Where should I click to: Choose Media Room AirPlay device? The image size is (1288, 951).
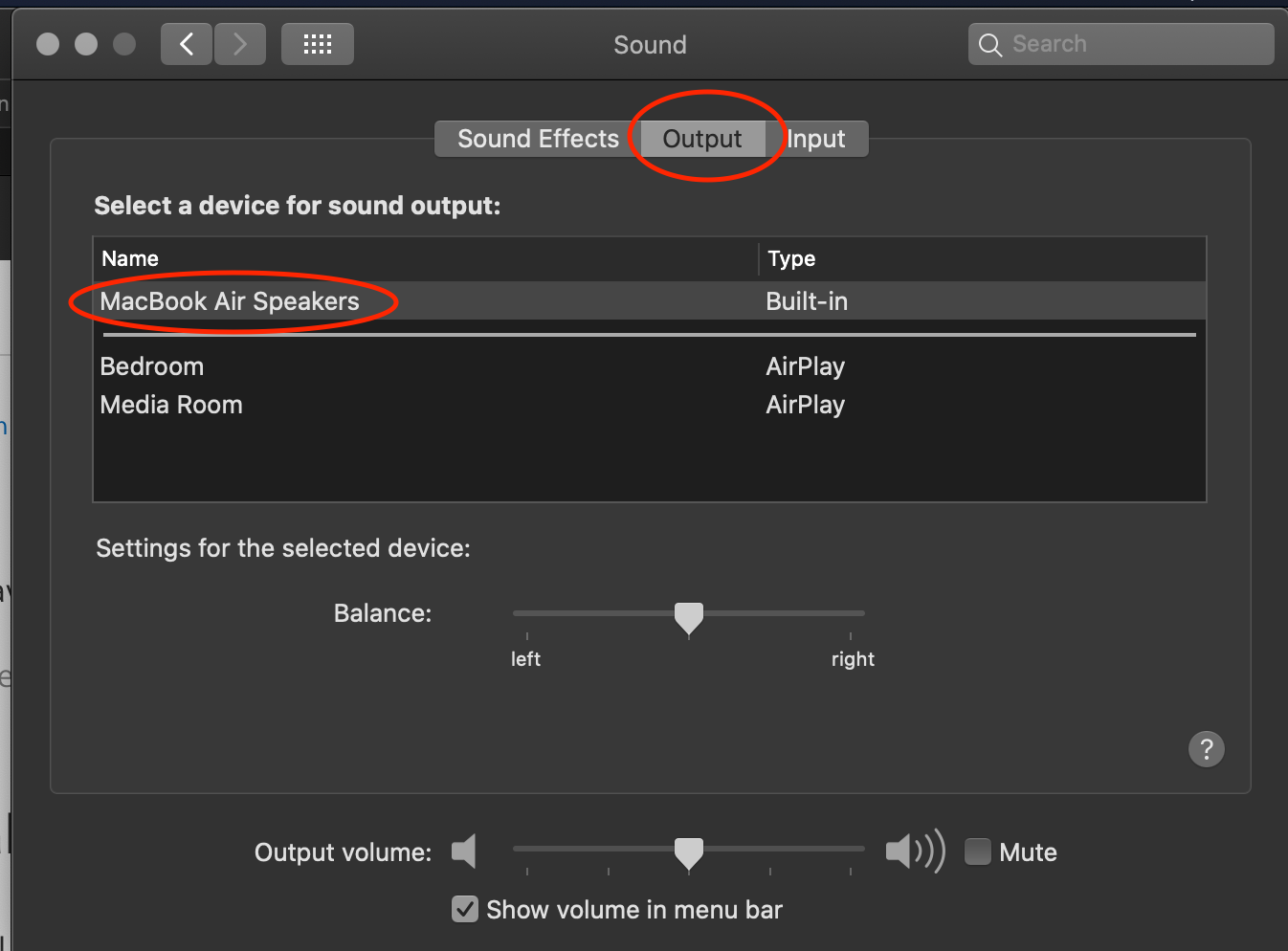pyautogui.click(x=171, y=405)
